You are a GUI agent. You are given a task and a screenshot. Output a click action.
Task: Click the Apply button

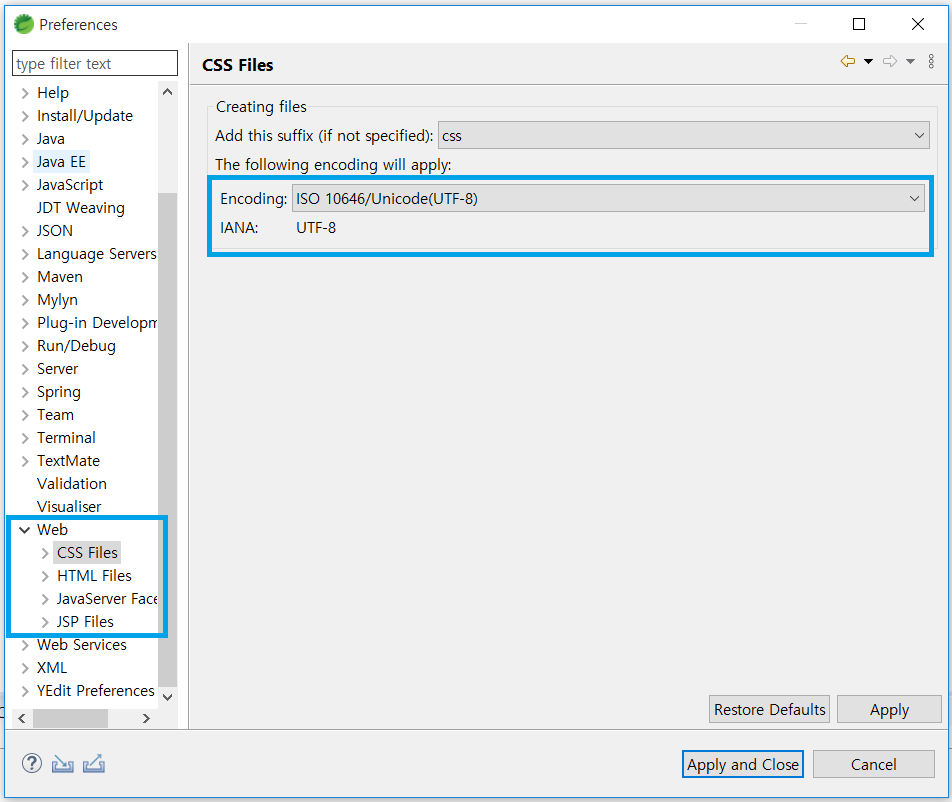coord(889,709)
